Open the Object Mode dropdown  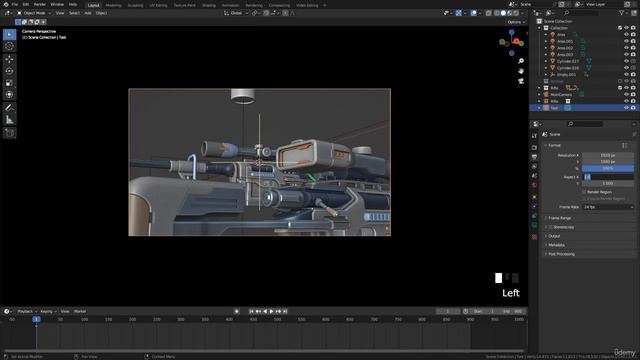coord(34,13)
